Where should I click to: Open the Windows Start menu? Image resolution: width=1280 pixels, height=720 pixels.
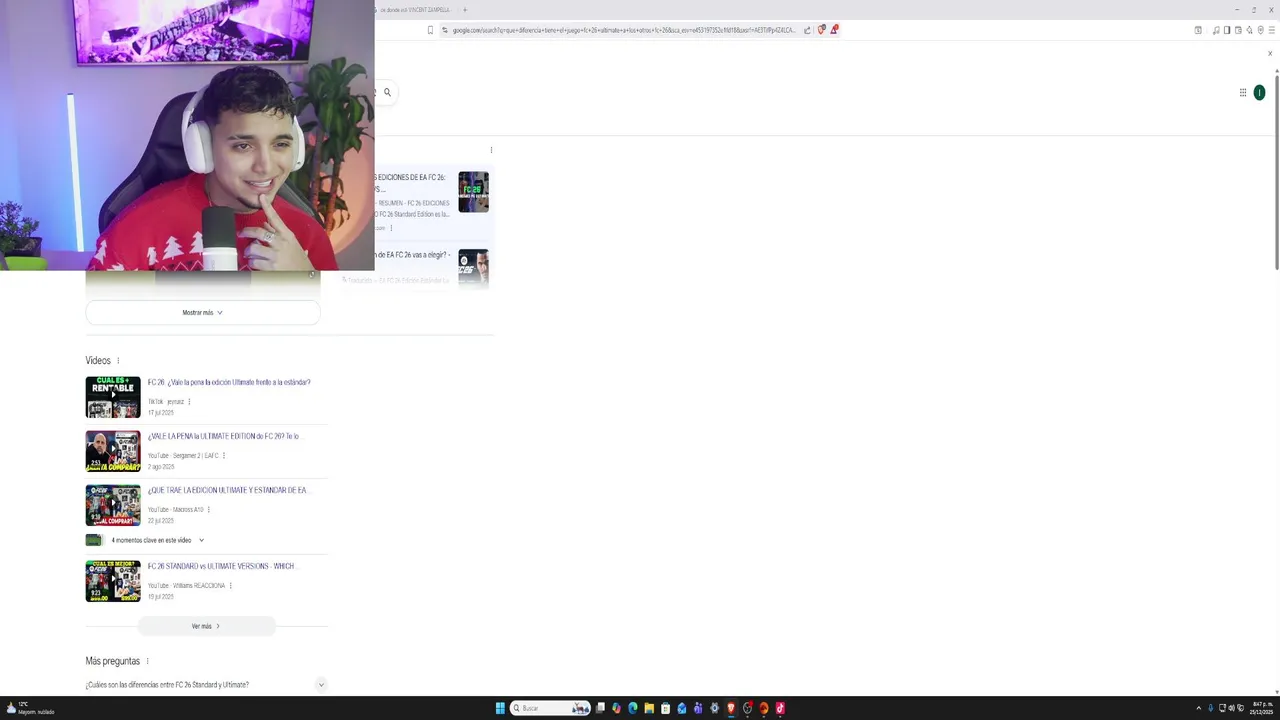tap(500, 708)
